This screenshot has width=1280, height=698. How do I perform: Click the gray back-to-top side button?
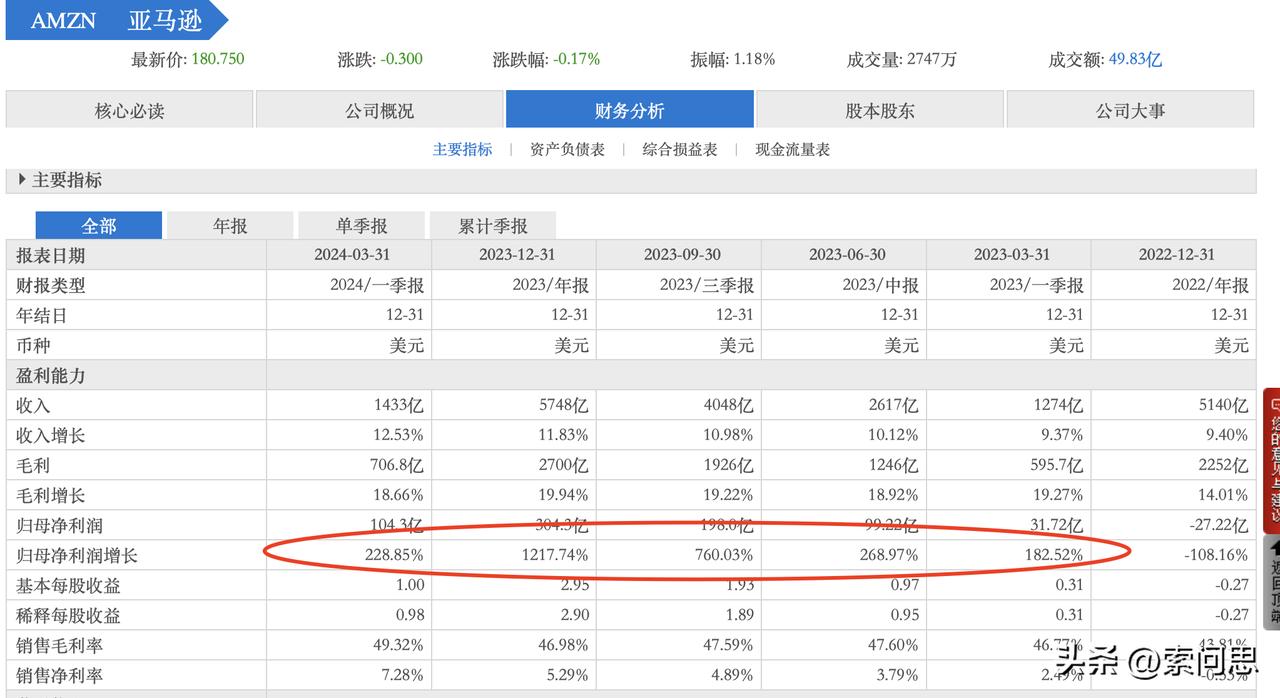(1271, 582)
